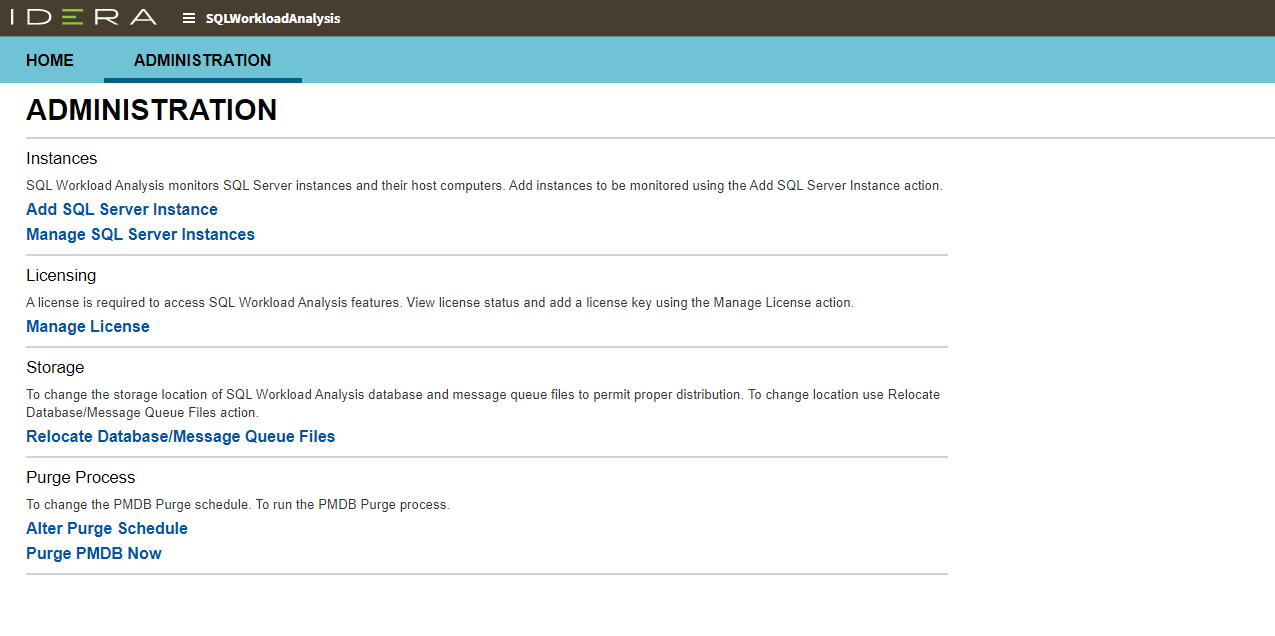
Task: Open the Add SQL Server Instance link
Action: (122, 209)
